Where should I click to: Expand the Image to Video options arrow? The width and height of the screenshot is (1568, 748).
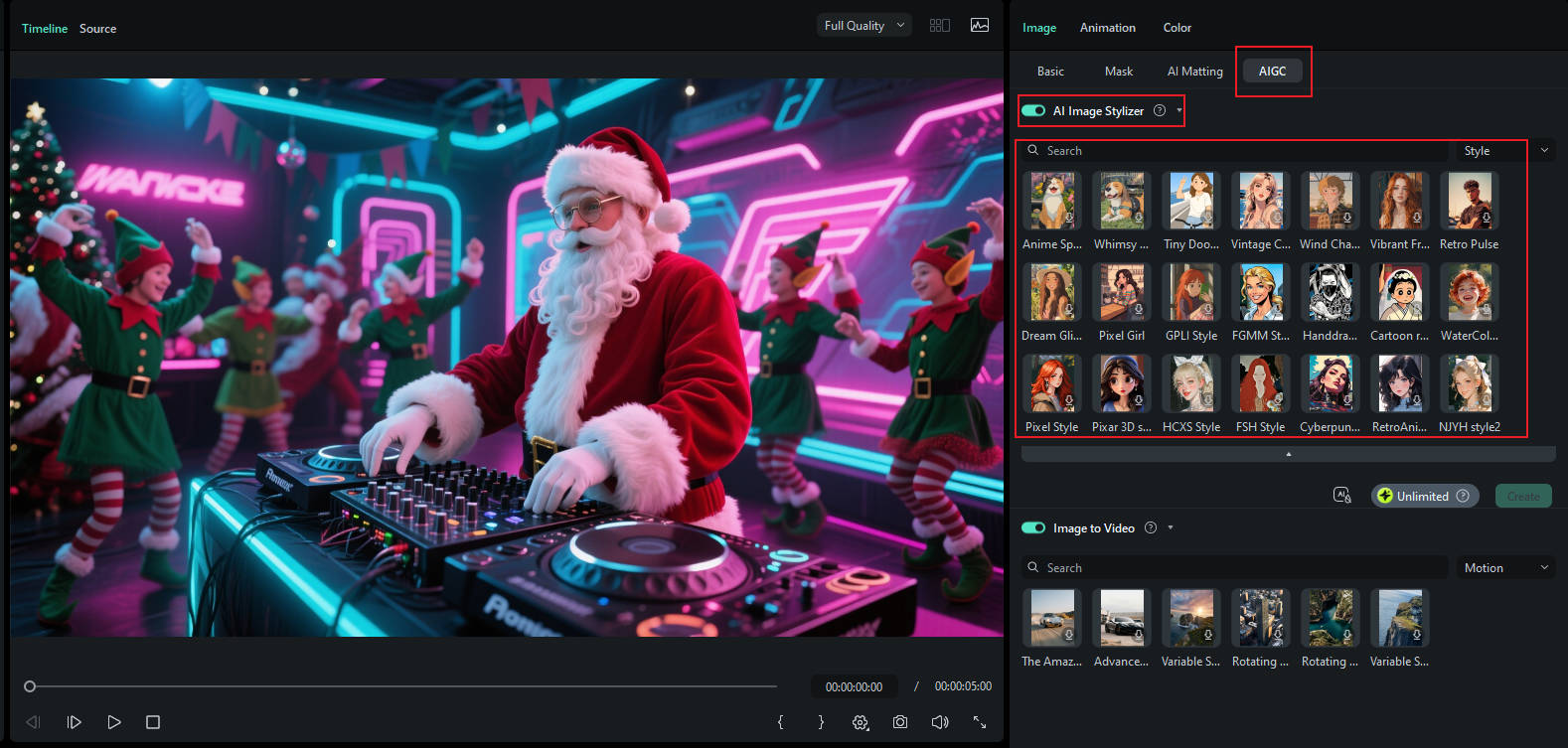click(1171, 527)
